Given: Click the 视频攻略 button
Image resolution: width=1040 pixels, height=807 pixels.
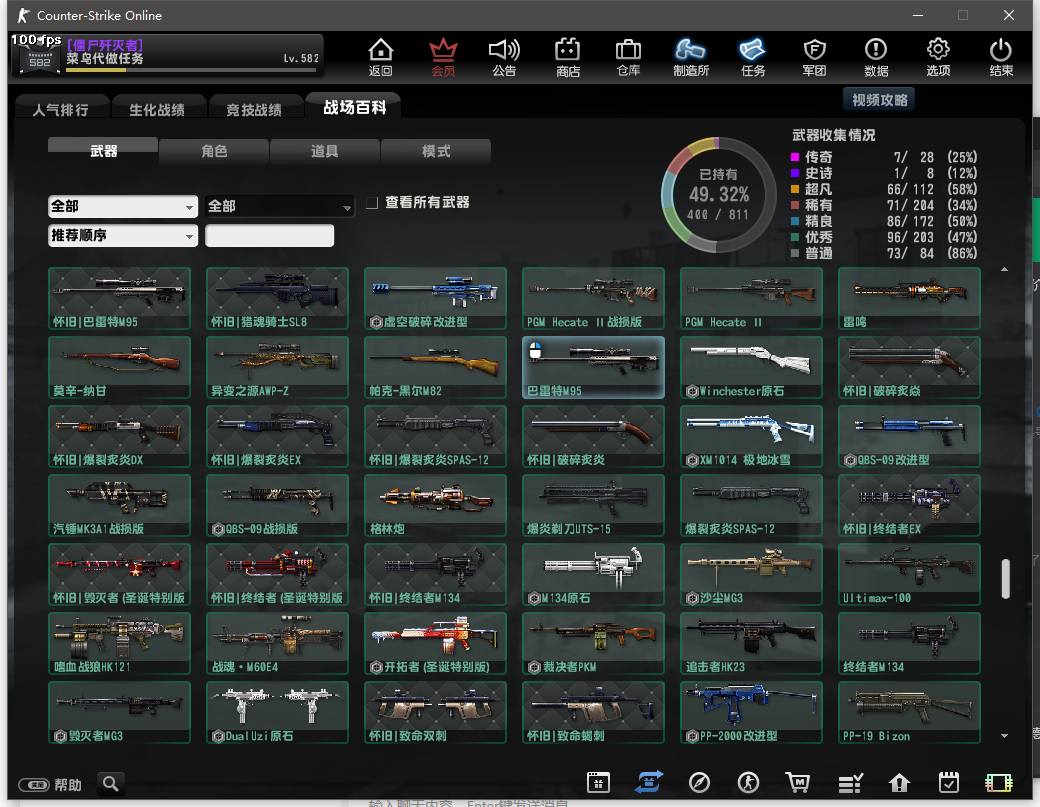Looking at the screenshot, I should click(x=879, y=99).
